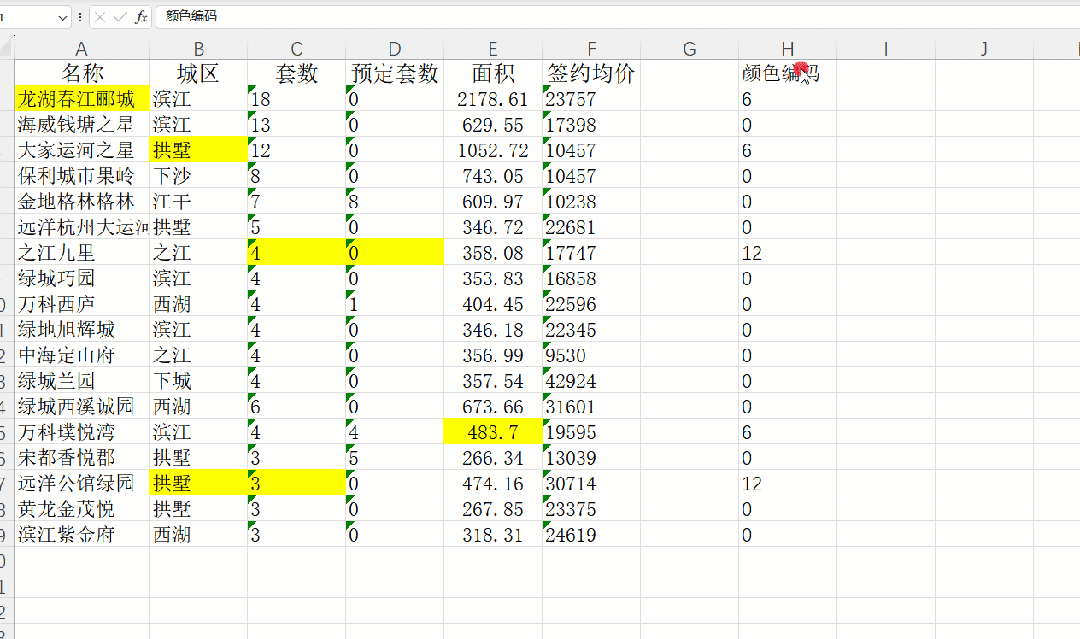Select price cell 30714
This screenshot has width=1080, height=639.
pyautogui.click(x=592, y=483)
